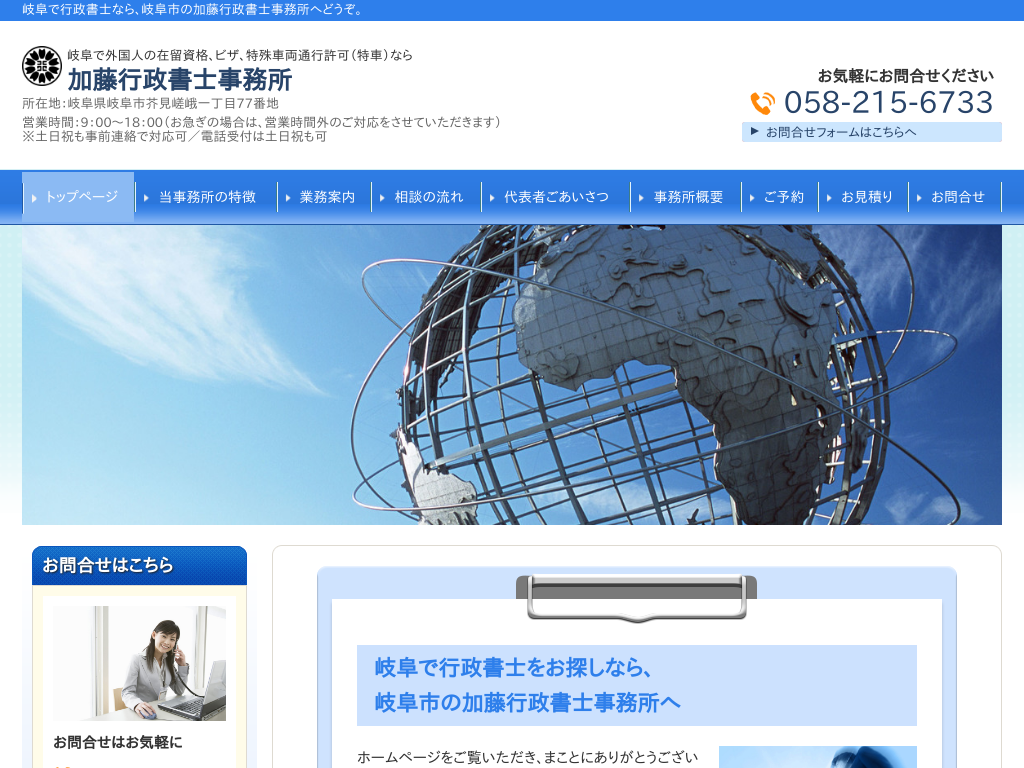This screenshot has height=768, width=1024.
Task: Open the 業務案内 menu item
Action: coord(325,197)
